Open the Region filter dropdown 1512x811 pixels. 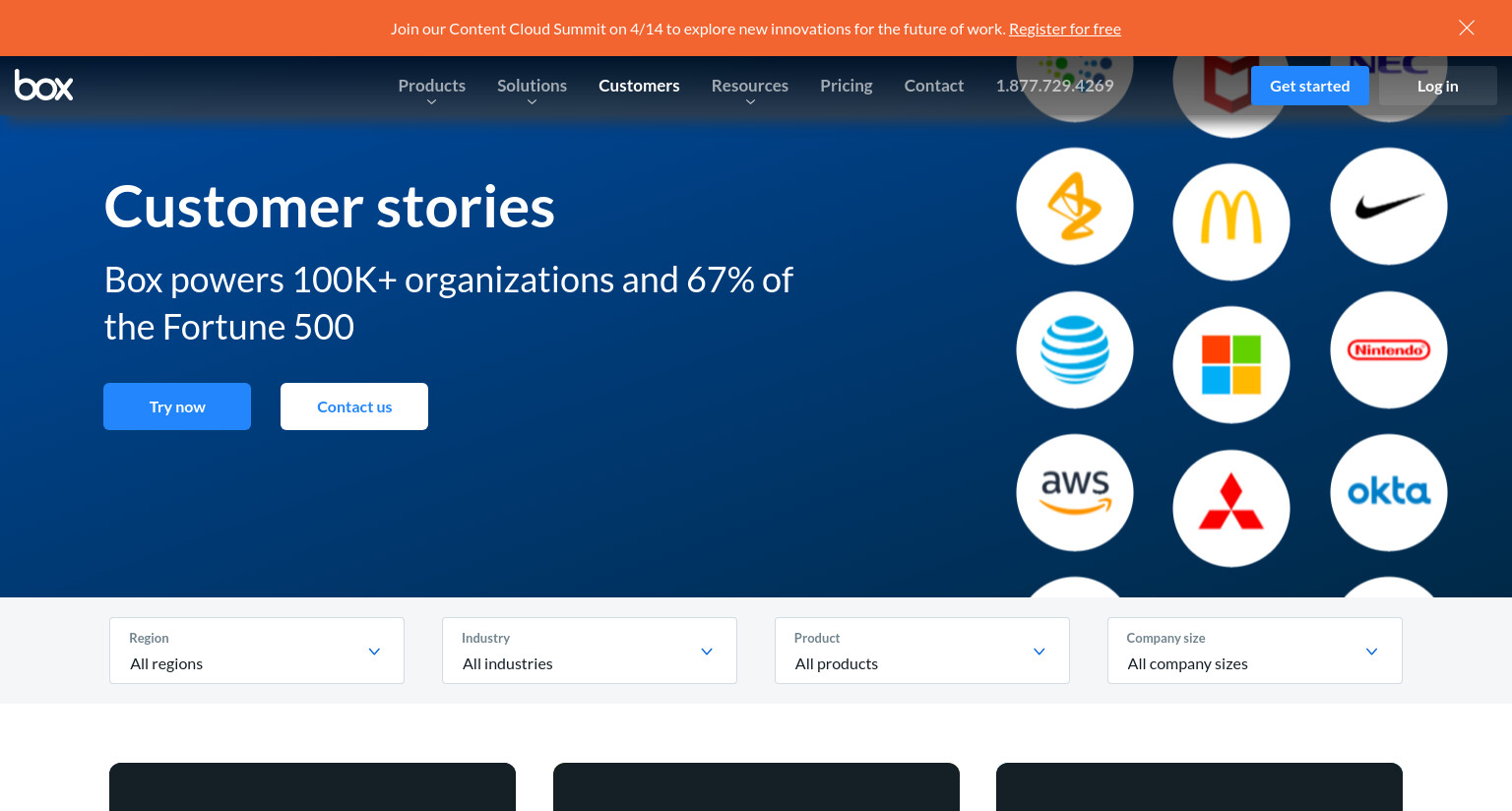[x=257, y=651]
